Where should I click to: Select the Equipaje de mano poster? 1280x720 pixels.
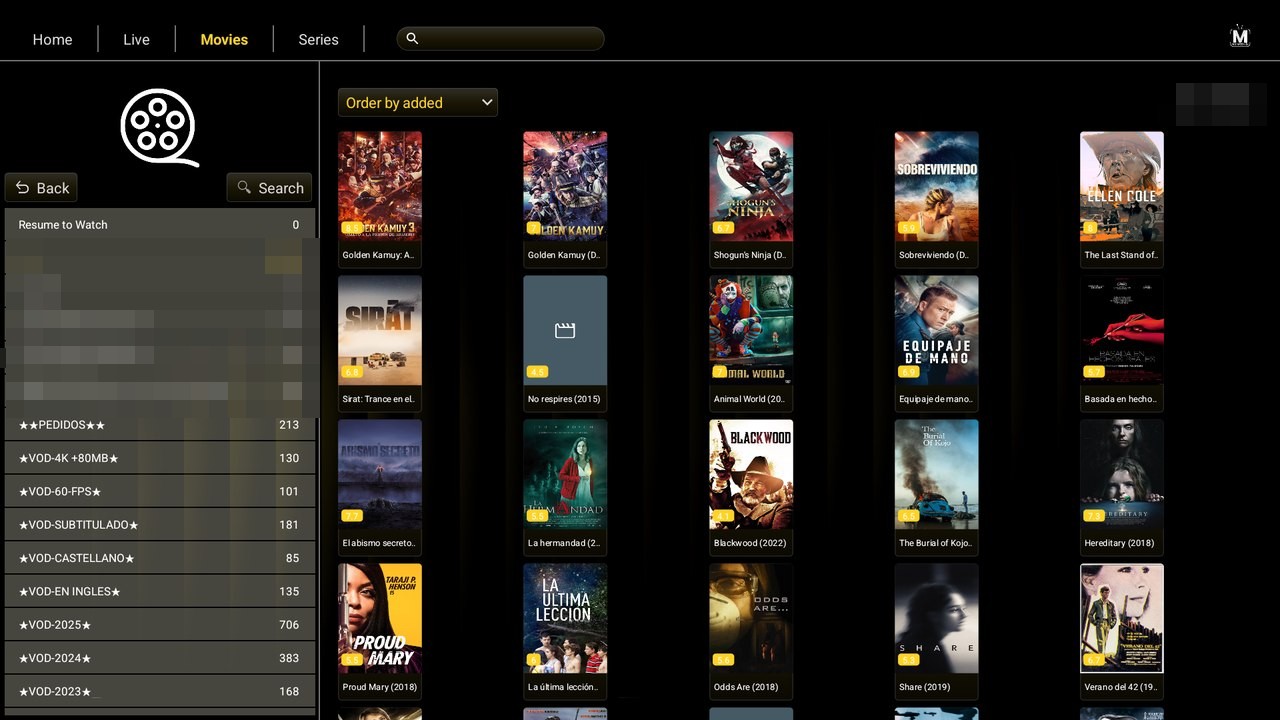pos(936,330)
